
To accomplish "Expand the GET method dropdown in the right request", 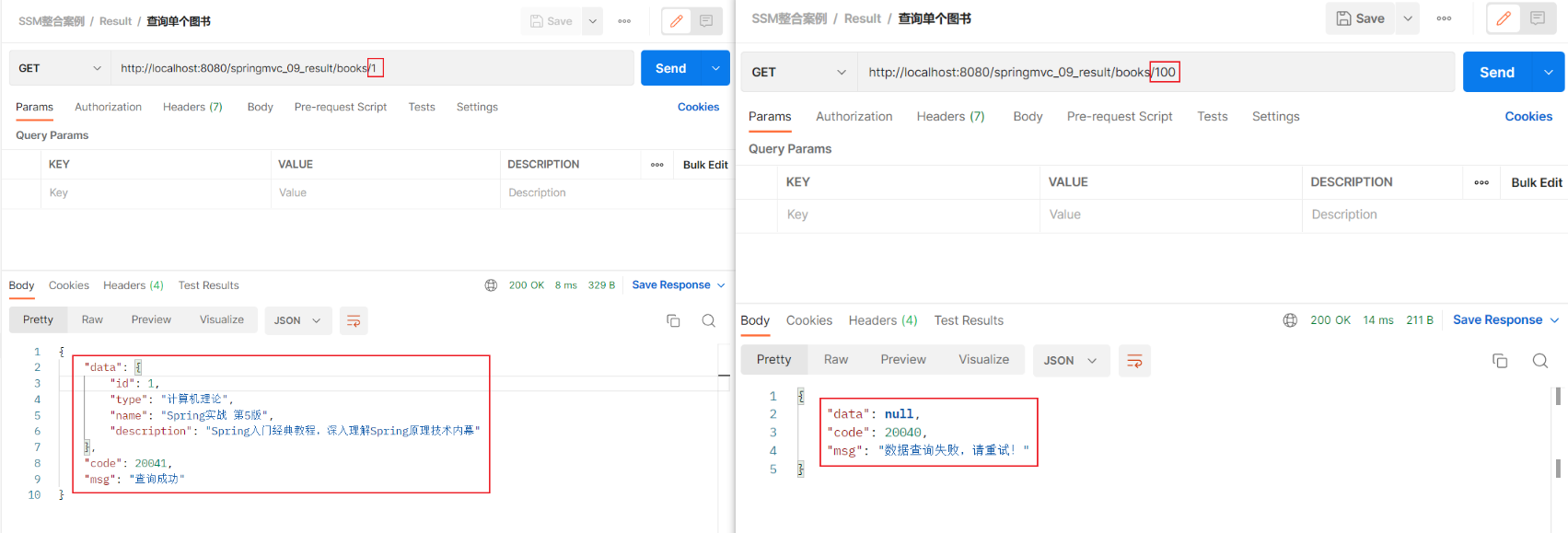I will pos(799,72).
